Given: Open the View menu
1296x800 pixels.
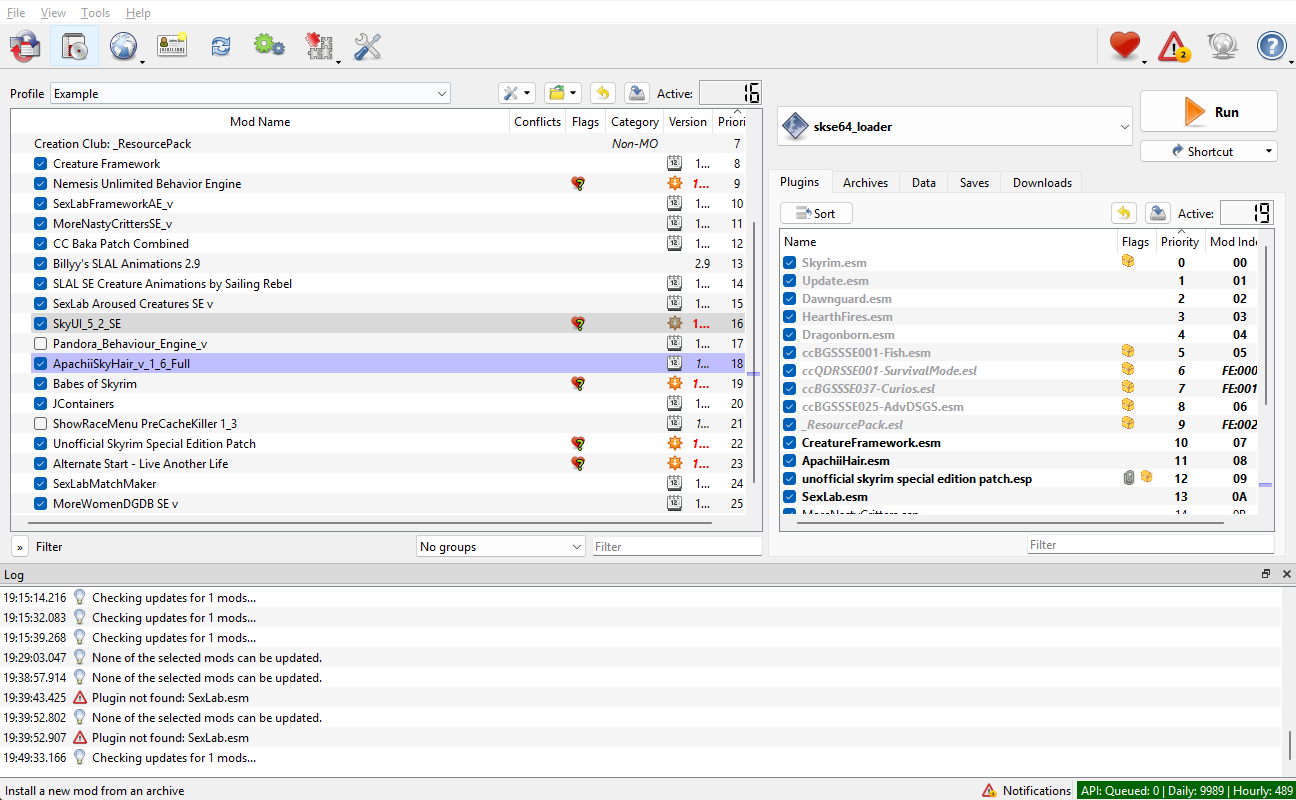Looking at the screenshot, I should coord(53,13).
